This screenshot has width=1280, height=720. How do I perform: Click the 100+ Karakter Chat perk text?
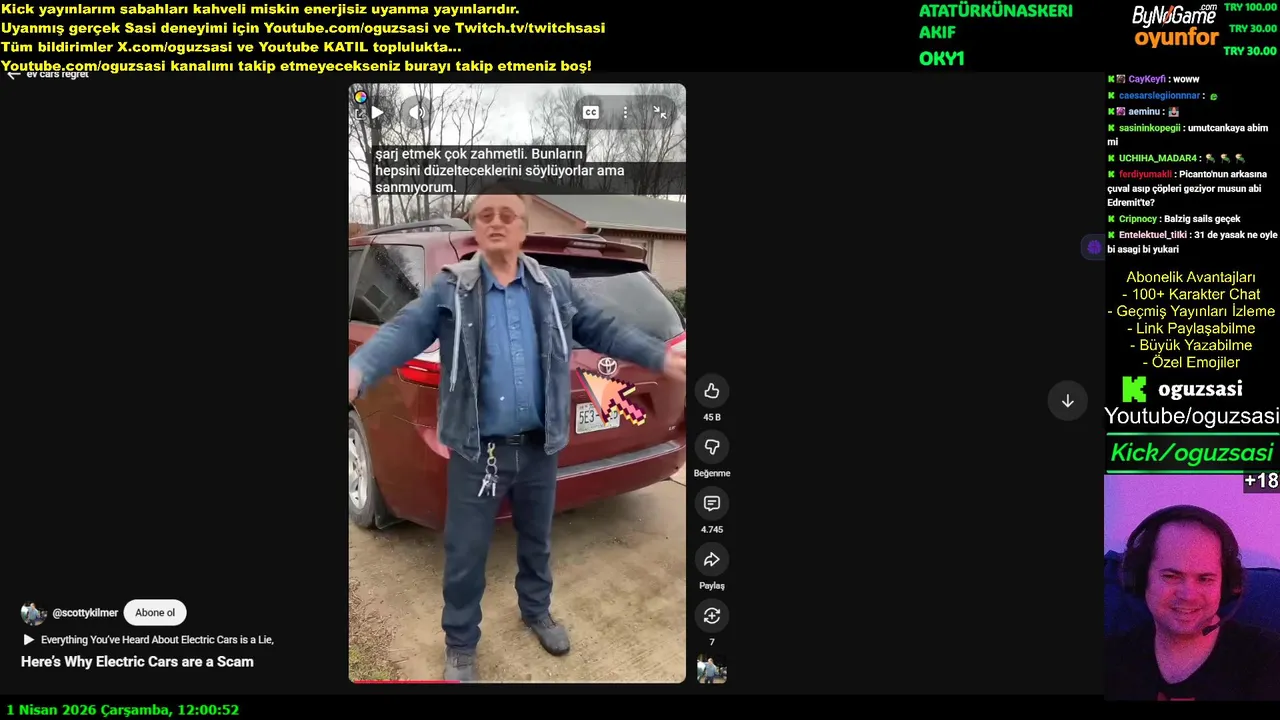click(1191, 294)
